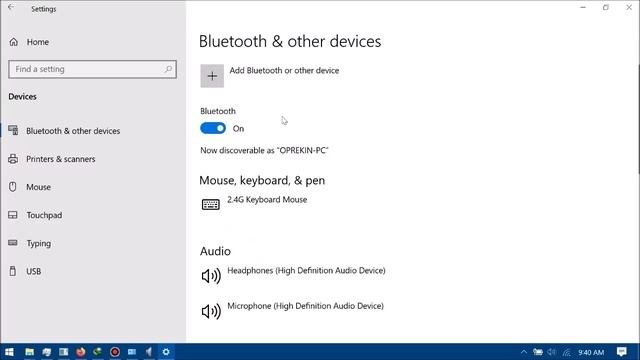
Task: Select Microphone (High Definition Audio Device) label
Action: (x=305, y=306)
